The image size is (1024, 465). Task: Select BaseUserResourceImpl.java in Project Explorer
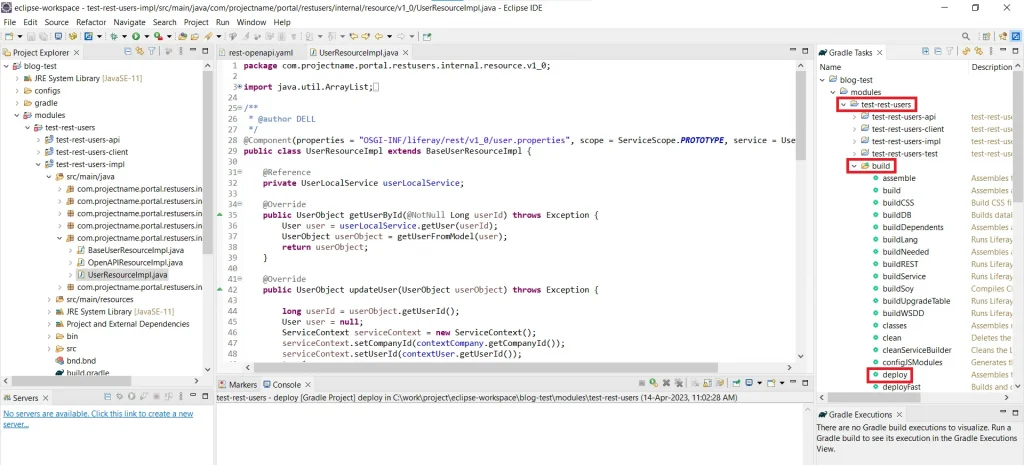136,250
